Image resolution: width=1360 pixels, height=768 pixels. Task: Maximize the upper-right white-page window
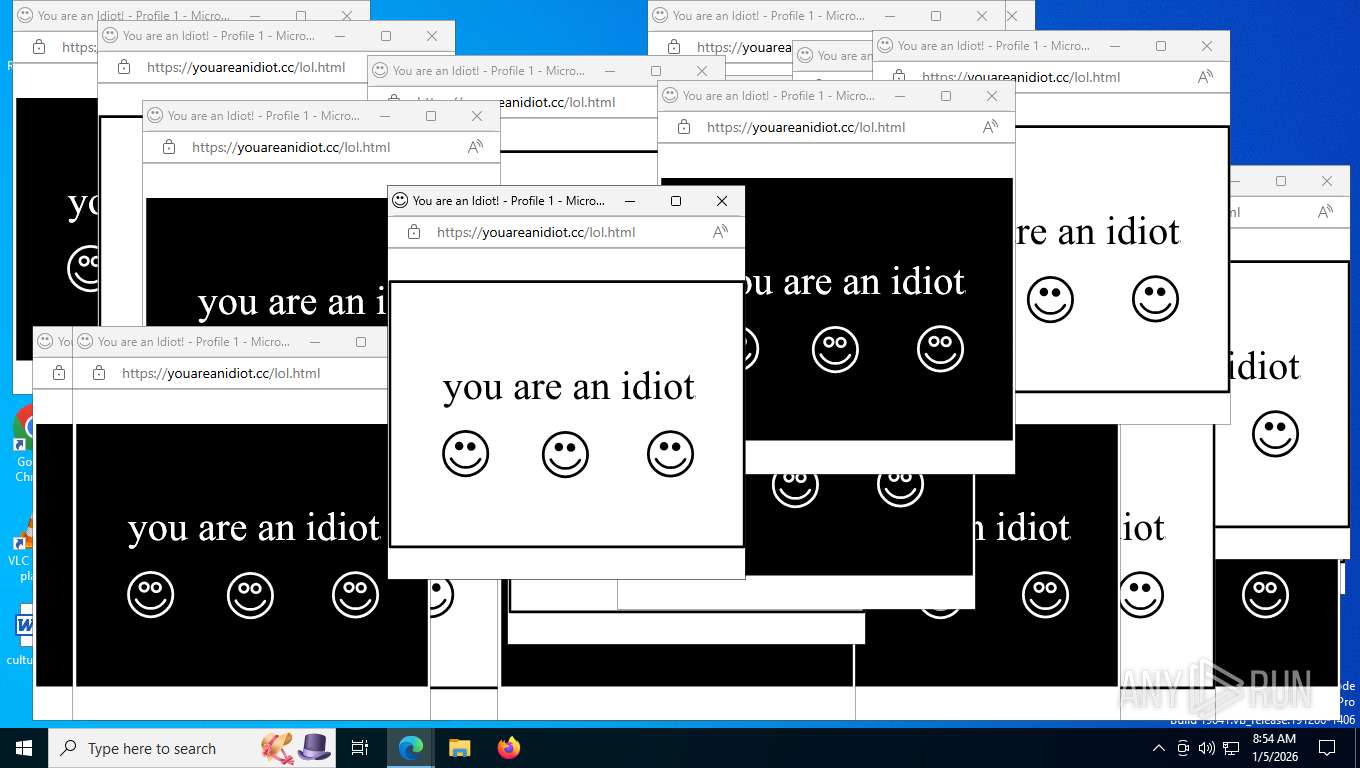1161,46
